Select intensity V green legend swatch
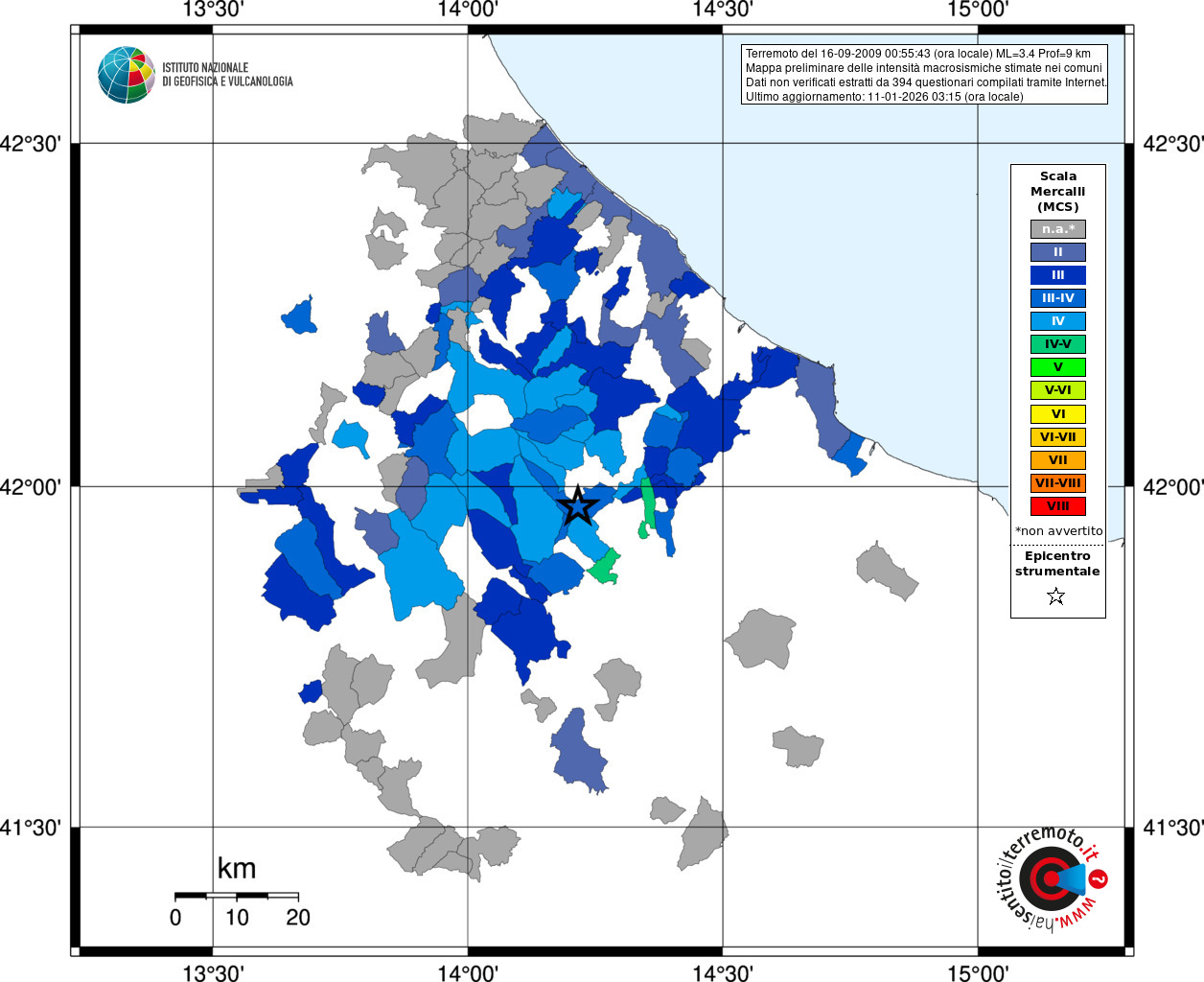 pos(1058,367)
